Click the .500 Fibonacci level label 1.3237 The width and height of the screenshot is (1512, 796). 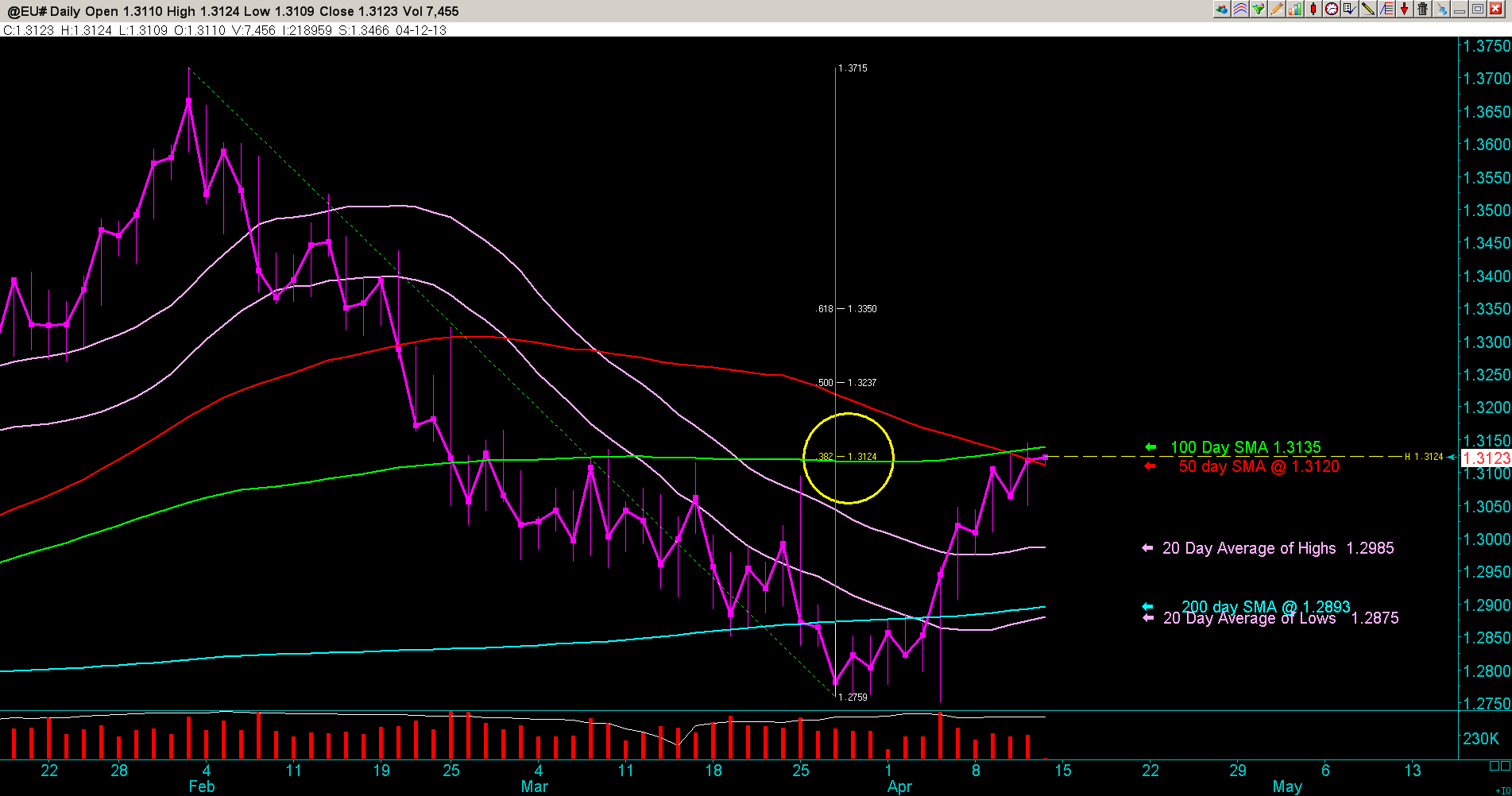click(847, 383)
